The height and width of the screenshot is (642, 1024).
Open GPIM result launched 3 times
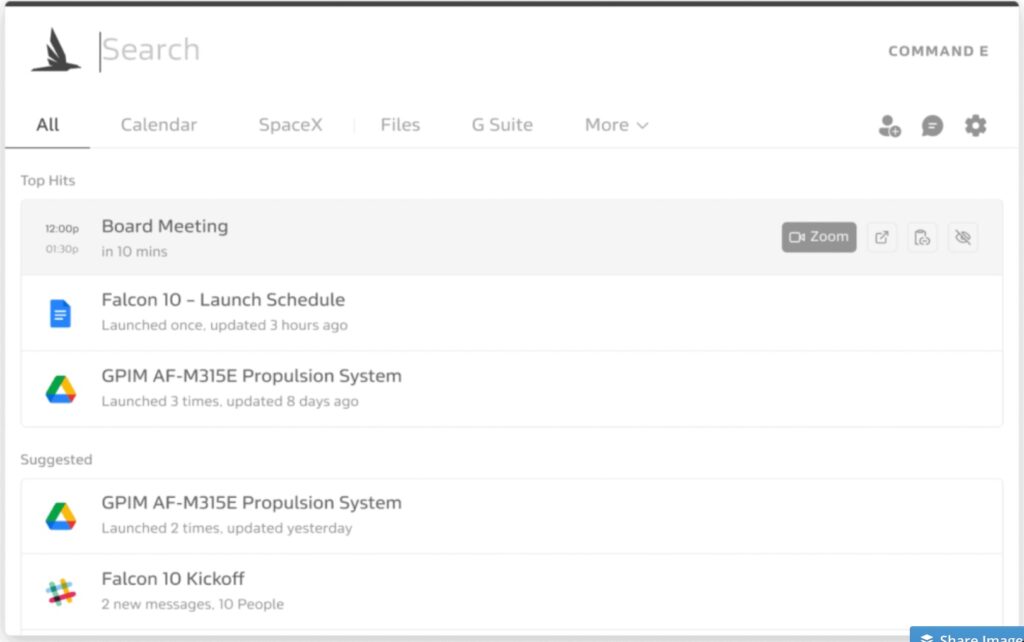(511, 389)
